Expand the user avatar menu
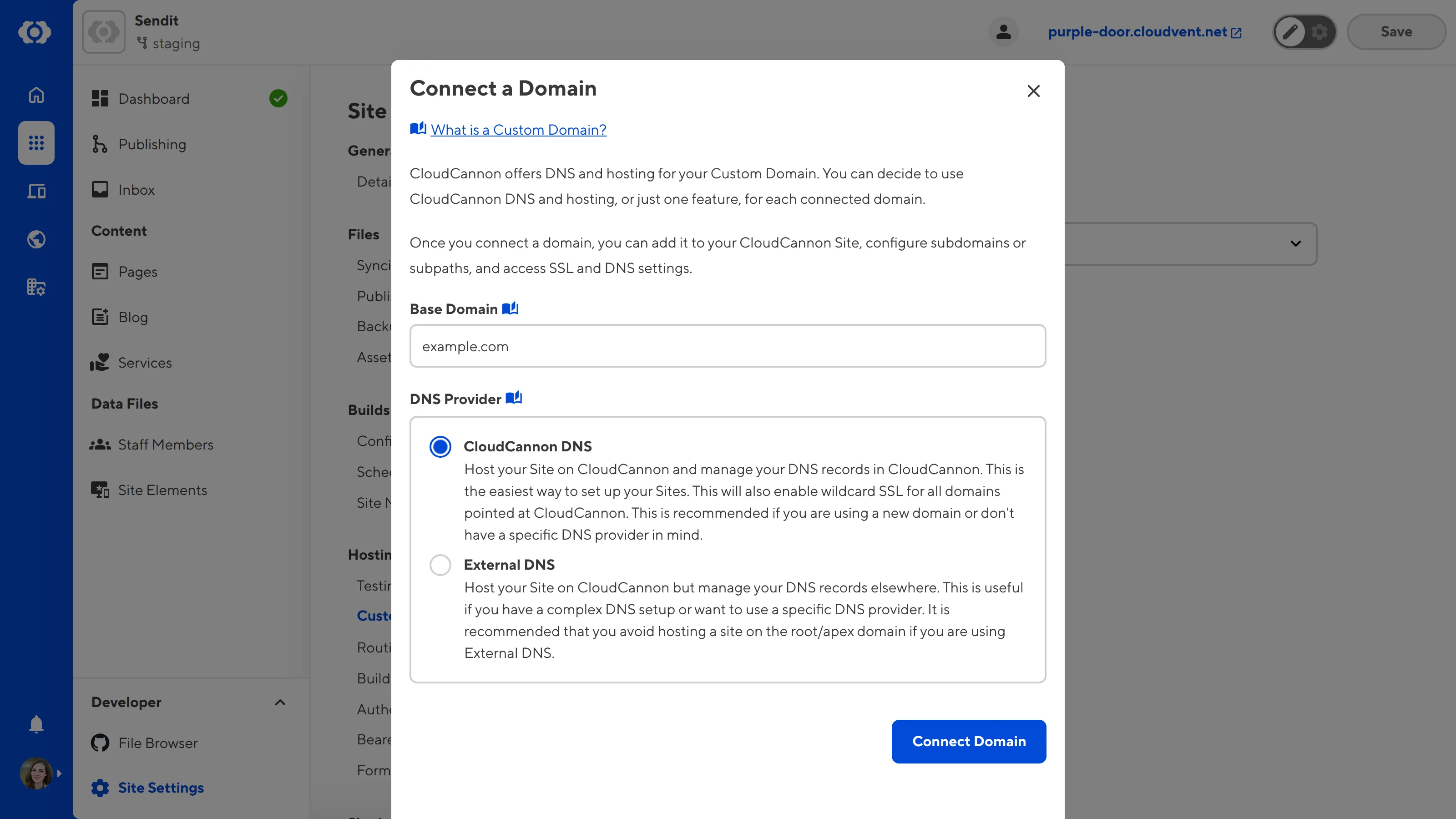This screenshot has width=1456, height=819. (x=35, y=773)
